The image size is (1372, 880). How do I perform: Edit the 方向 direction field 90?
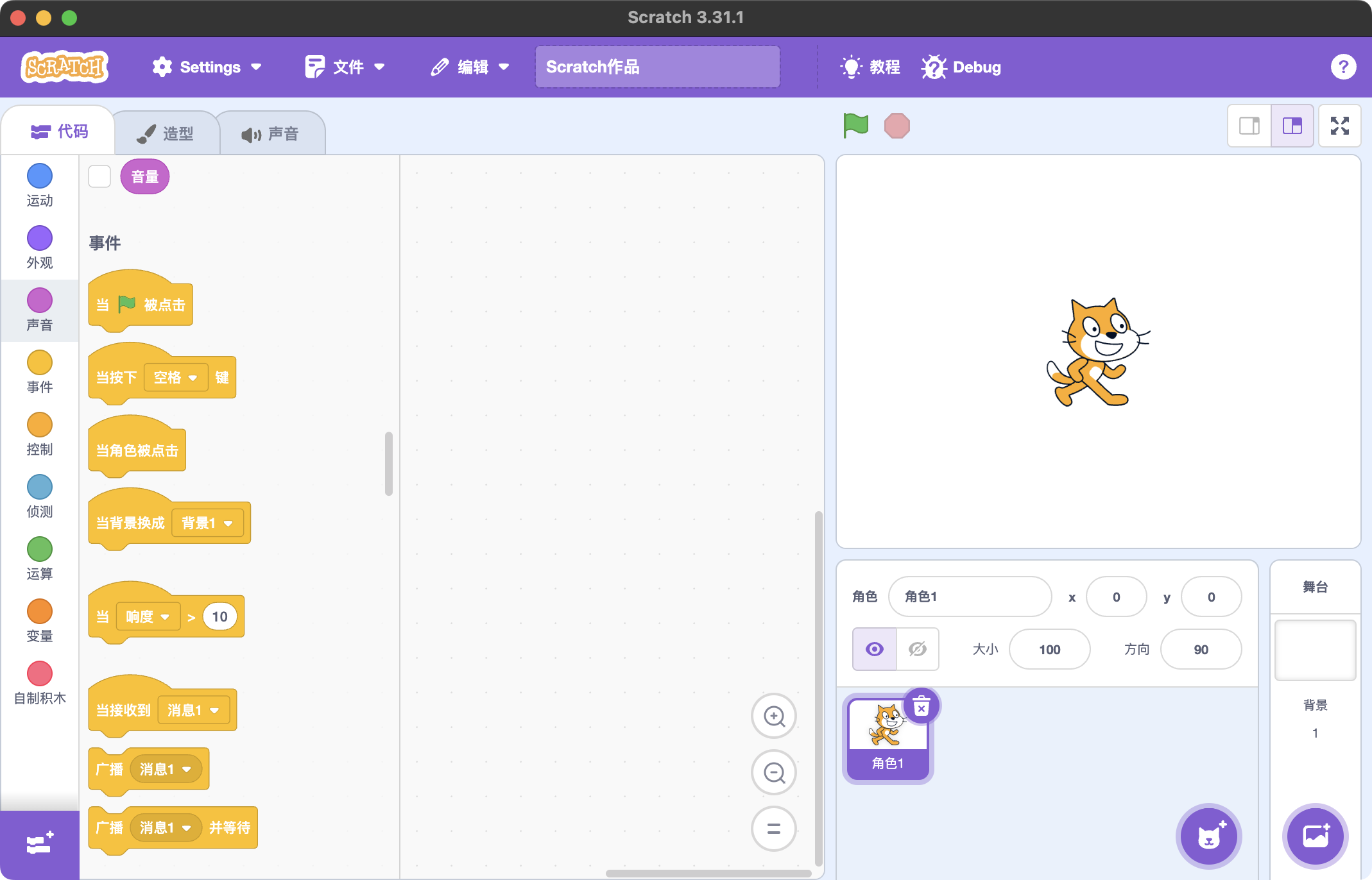1201,649
